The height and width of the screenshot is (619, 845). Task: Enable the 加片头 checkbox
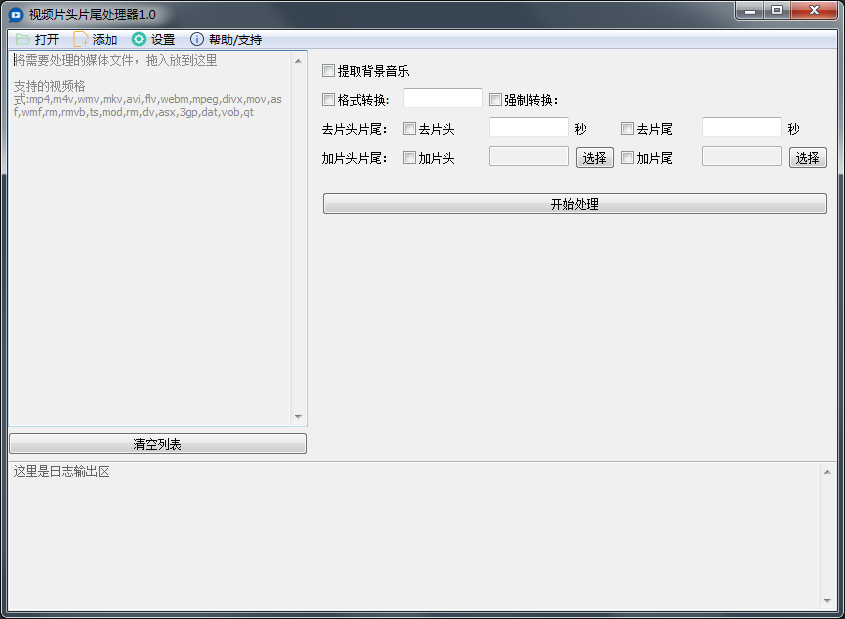[x=410, y=158]
